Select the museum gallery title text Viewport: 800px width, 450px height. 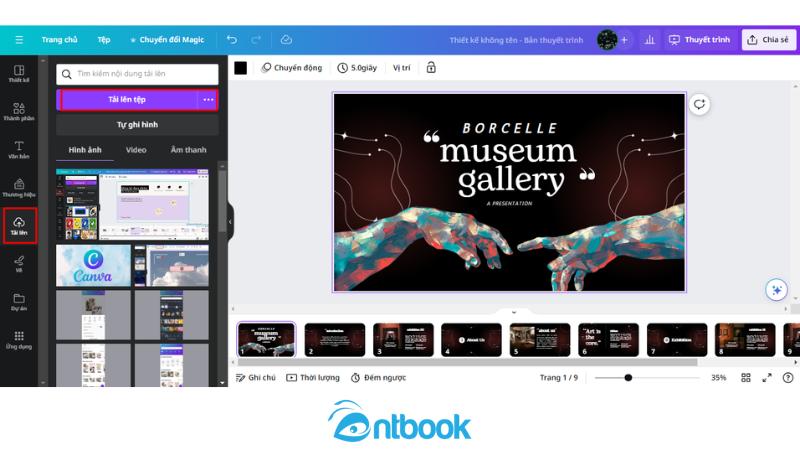pyautogui.click(x=509, y=165)
